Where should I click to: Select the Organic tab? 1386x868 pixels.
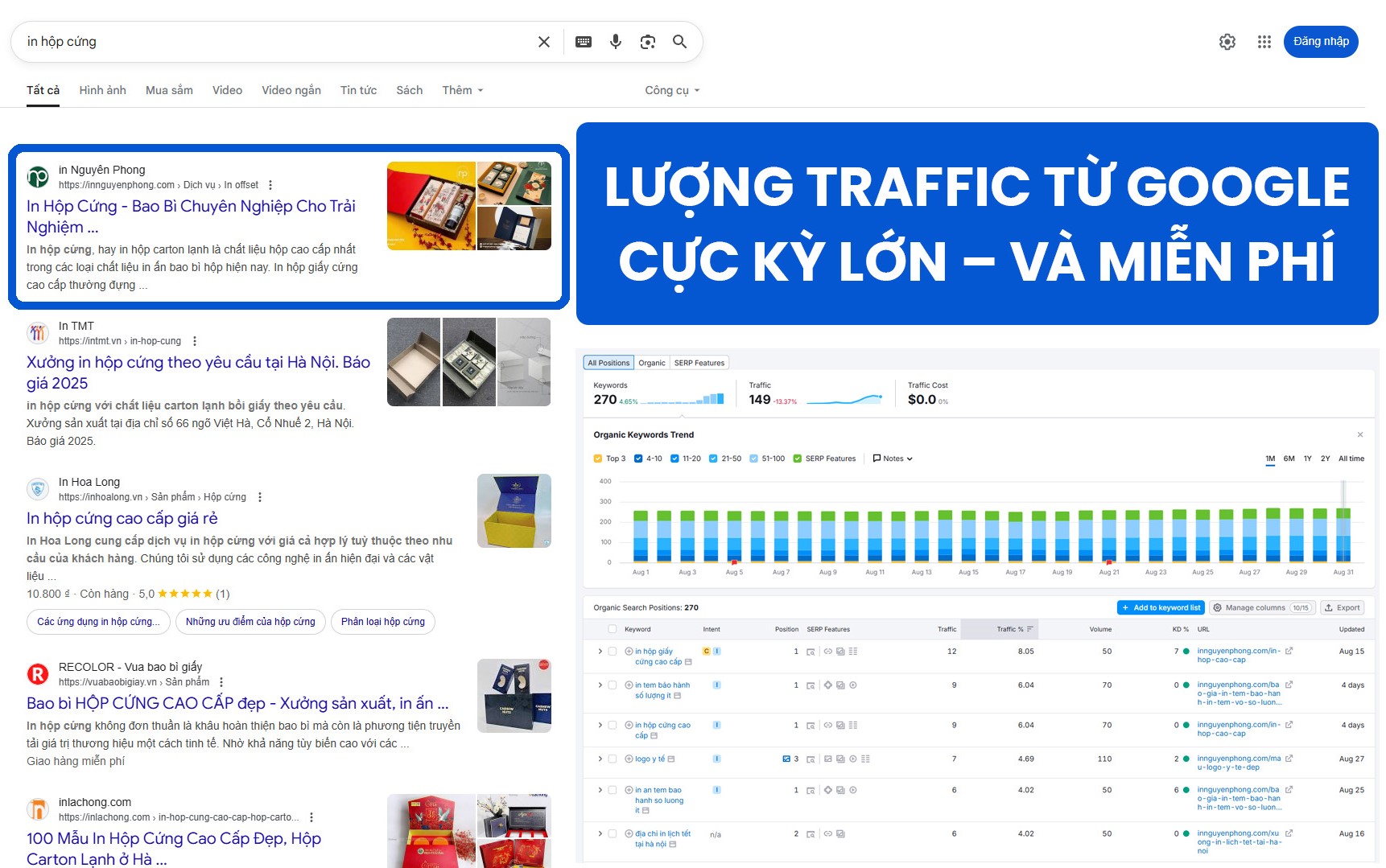coord(652,363)
